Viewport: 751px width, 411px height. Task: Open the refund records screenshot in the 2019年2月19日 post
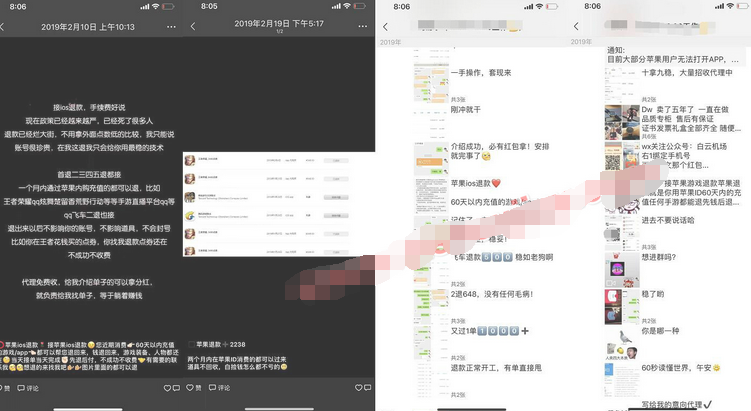coord(279,205)
